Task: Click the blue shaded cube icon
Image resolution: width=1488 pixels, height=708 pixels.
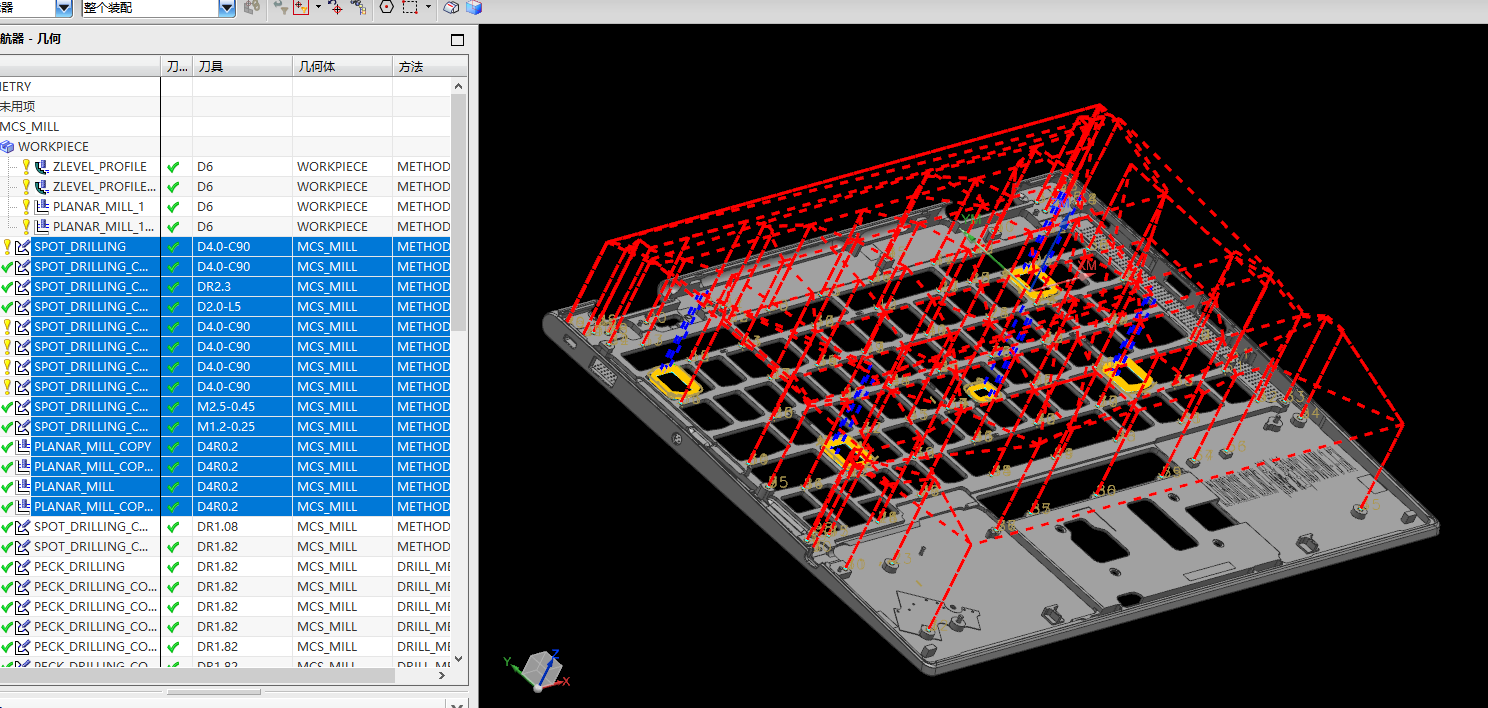Action: [x=473, y=7]
